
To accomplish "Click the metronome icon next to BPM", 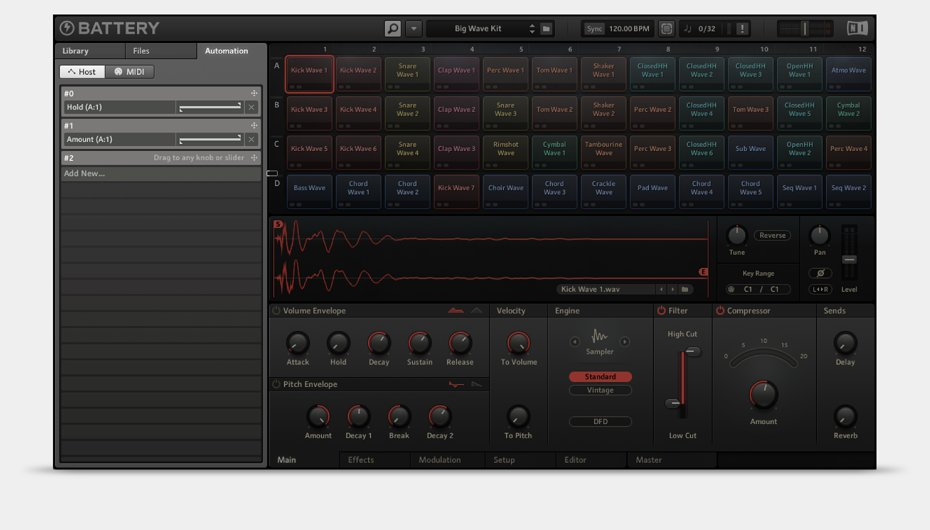I will click(x=667, y=29).
